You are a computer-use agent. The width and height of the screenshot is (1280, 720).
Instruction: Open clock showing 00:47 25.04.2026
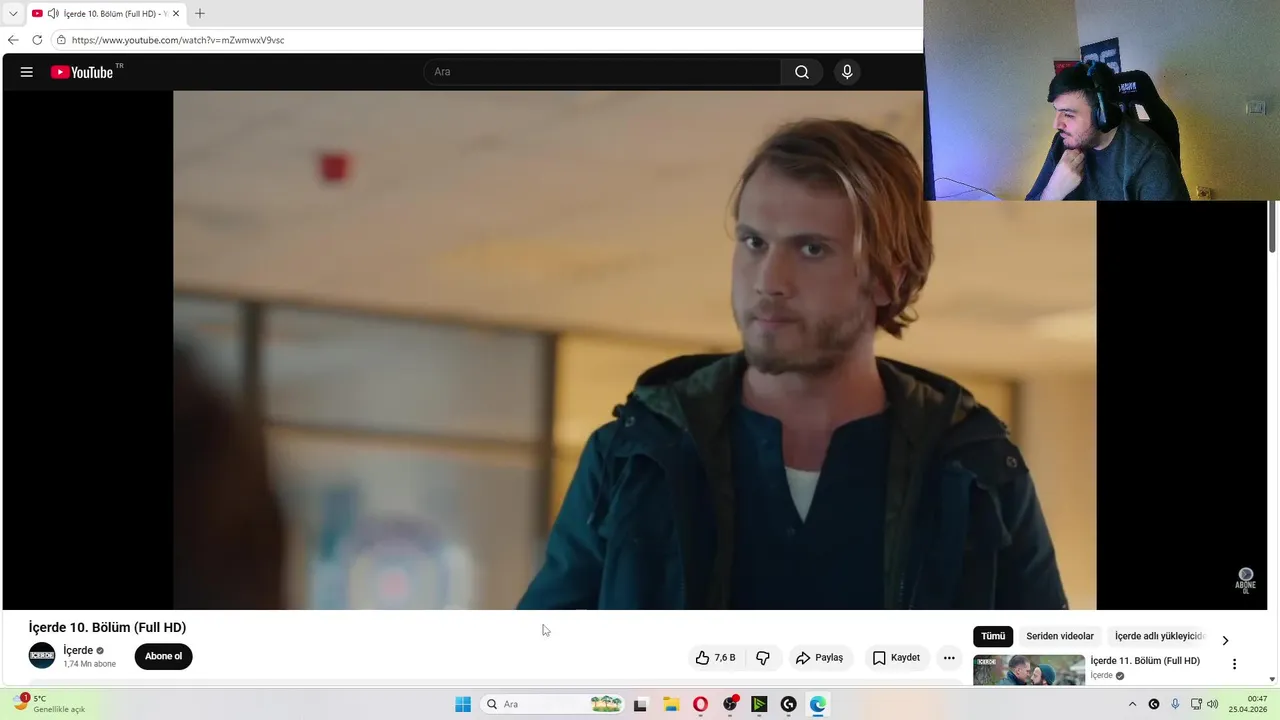point(1250,704)
